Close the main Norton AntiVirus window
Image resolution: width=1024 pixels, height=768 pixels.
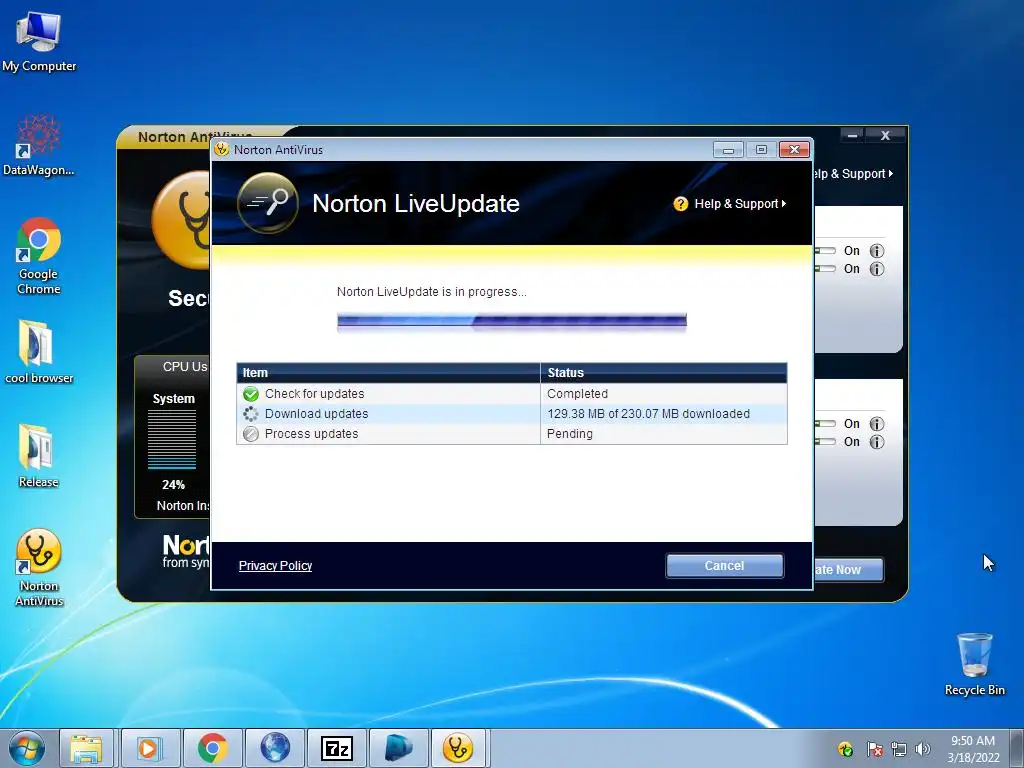886,135
